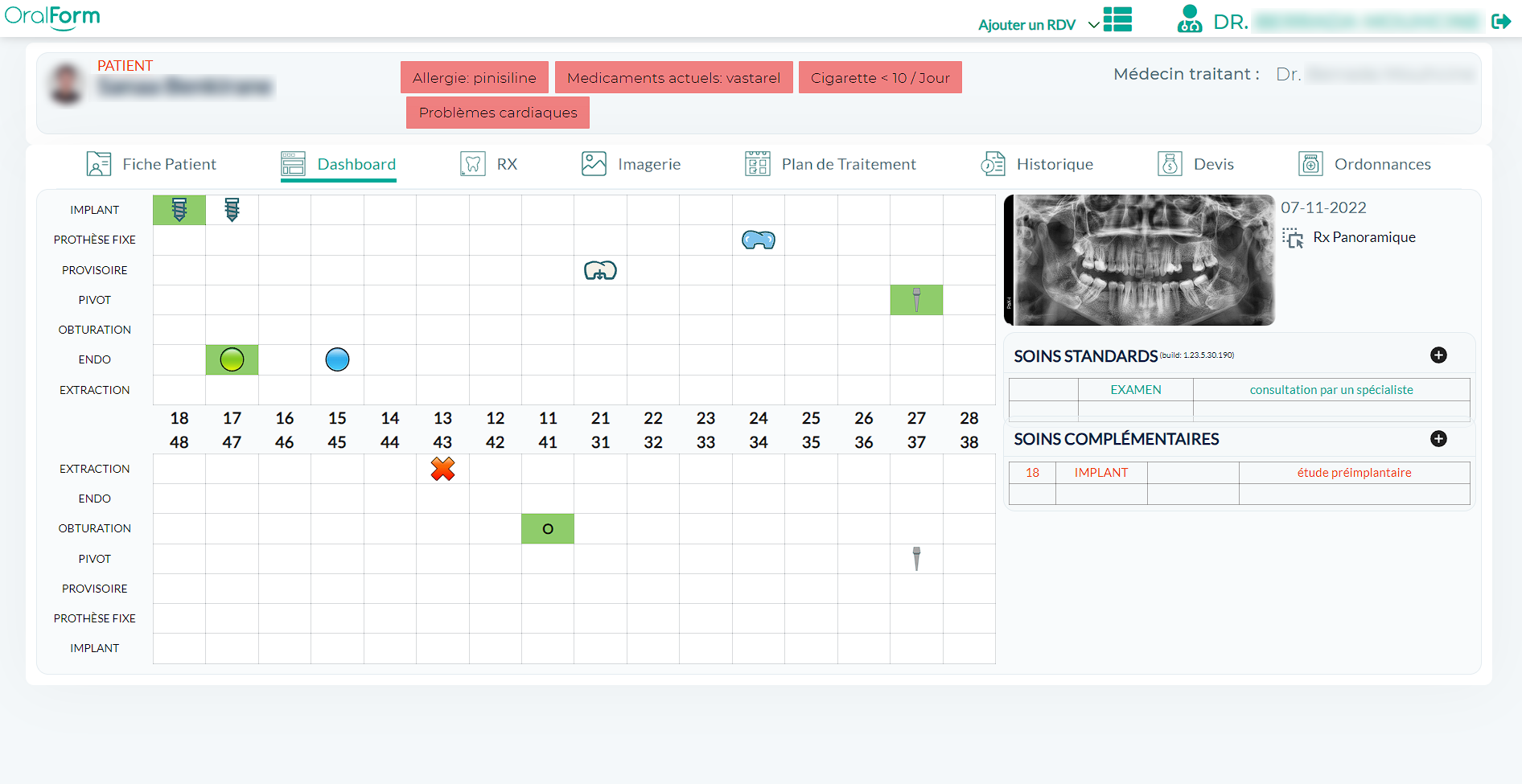Add a soin standard with plus button
1522x784 pixels.
pos(1438,355)
